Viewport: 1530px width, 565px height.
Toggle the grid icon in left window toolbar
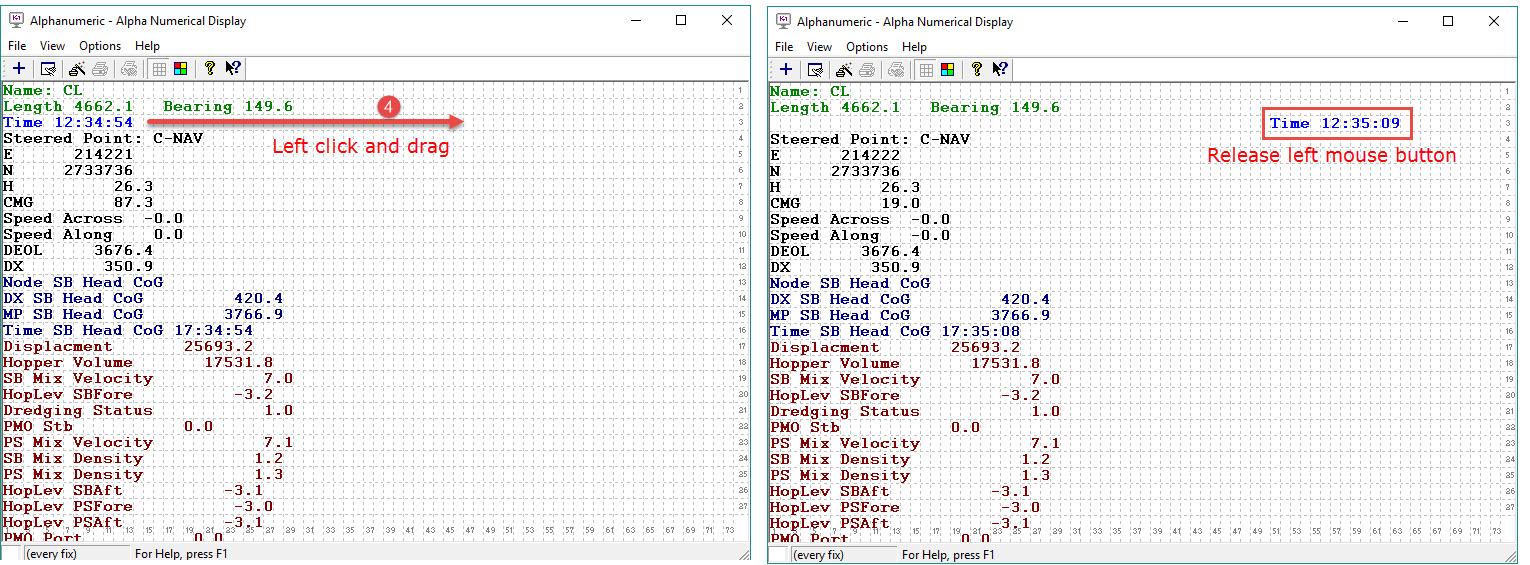(x=159, y=69)
